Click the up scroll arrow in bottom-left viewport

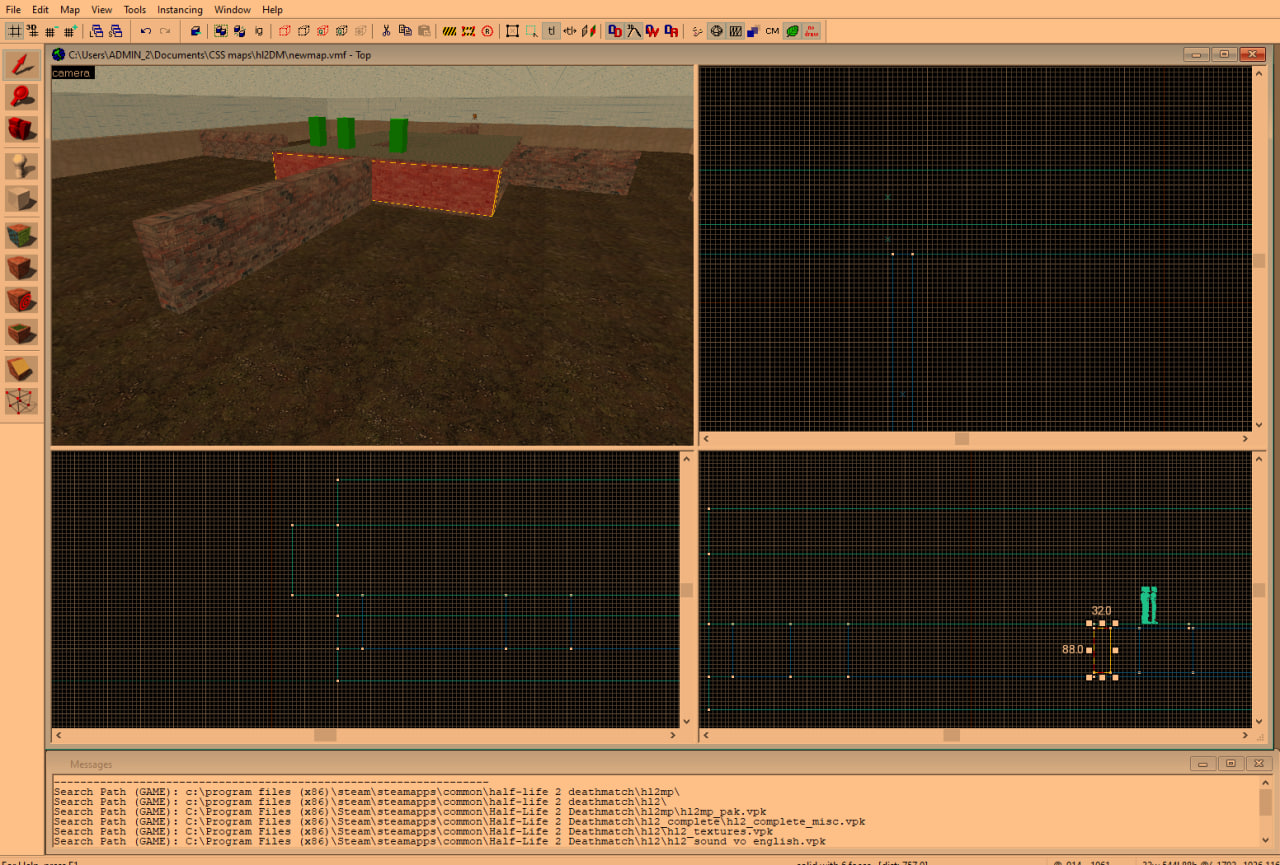click(x=686, y=459)
